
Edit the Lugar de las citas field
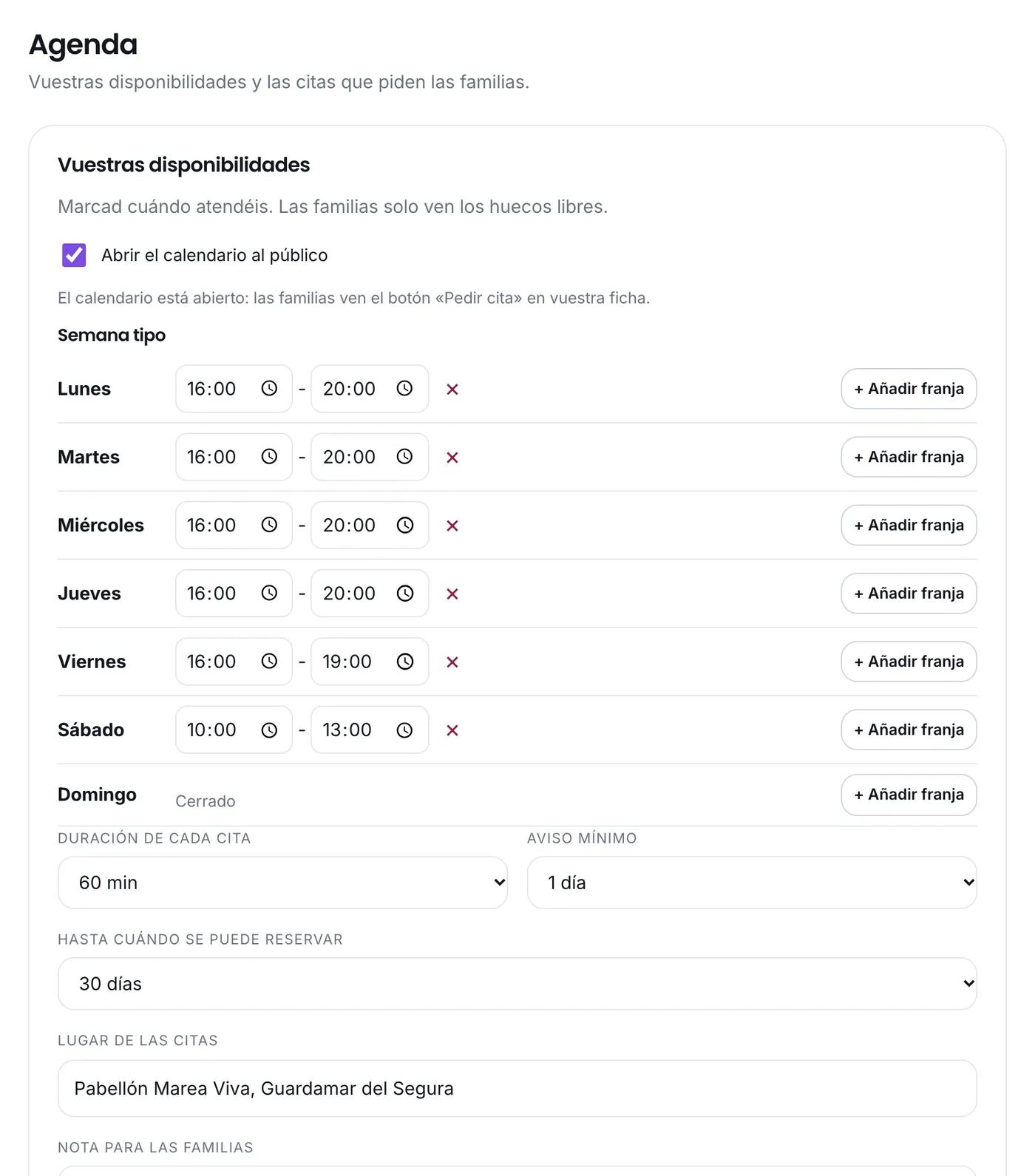coord(517,1089)
